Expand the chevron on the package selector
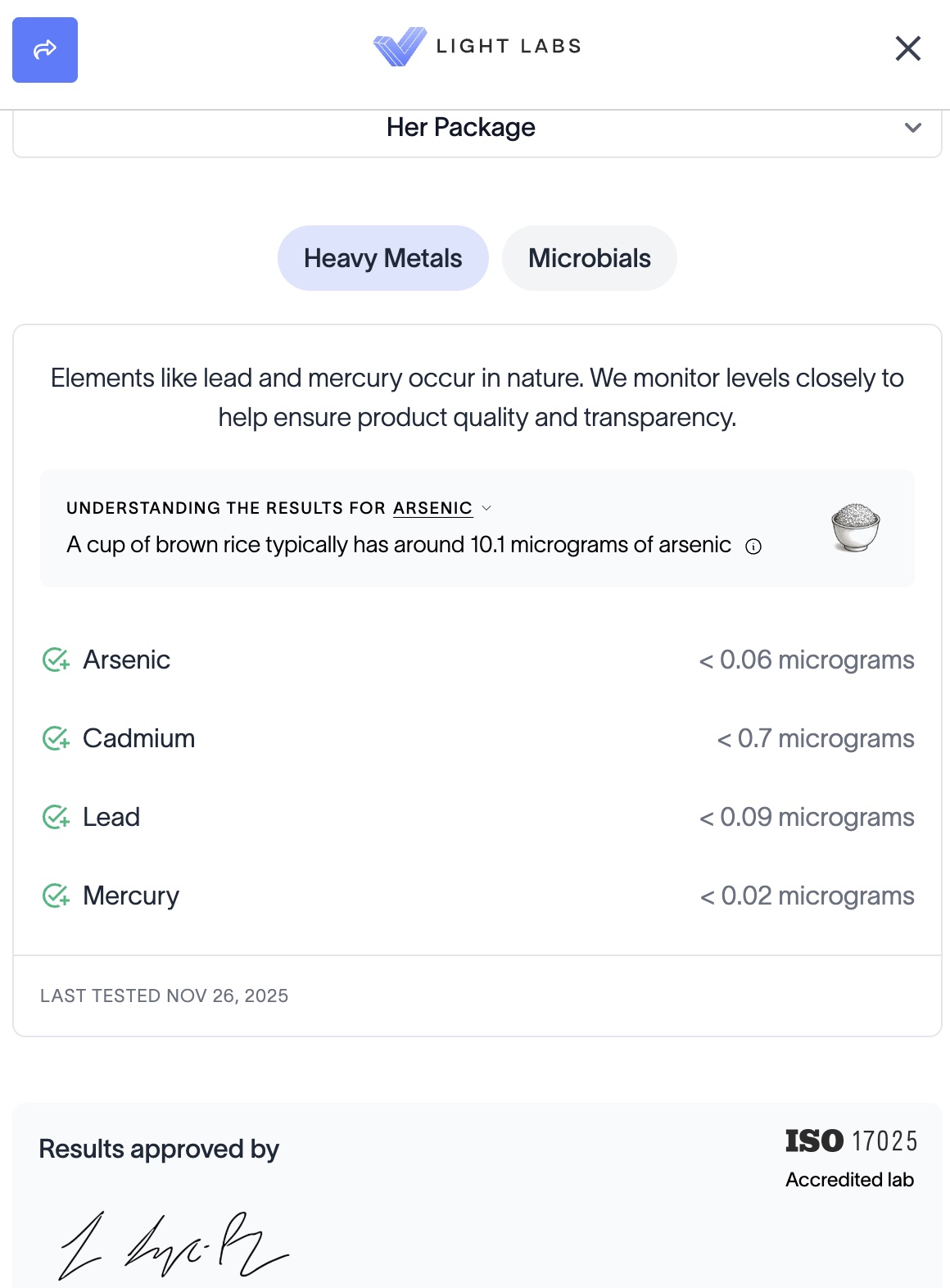Image resolution: width=950 pixels, height=1288 pixels. coord(913,128)
